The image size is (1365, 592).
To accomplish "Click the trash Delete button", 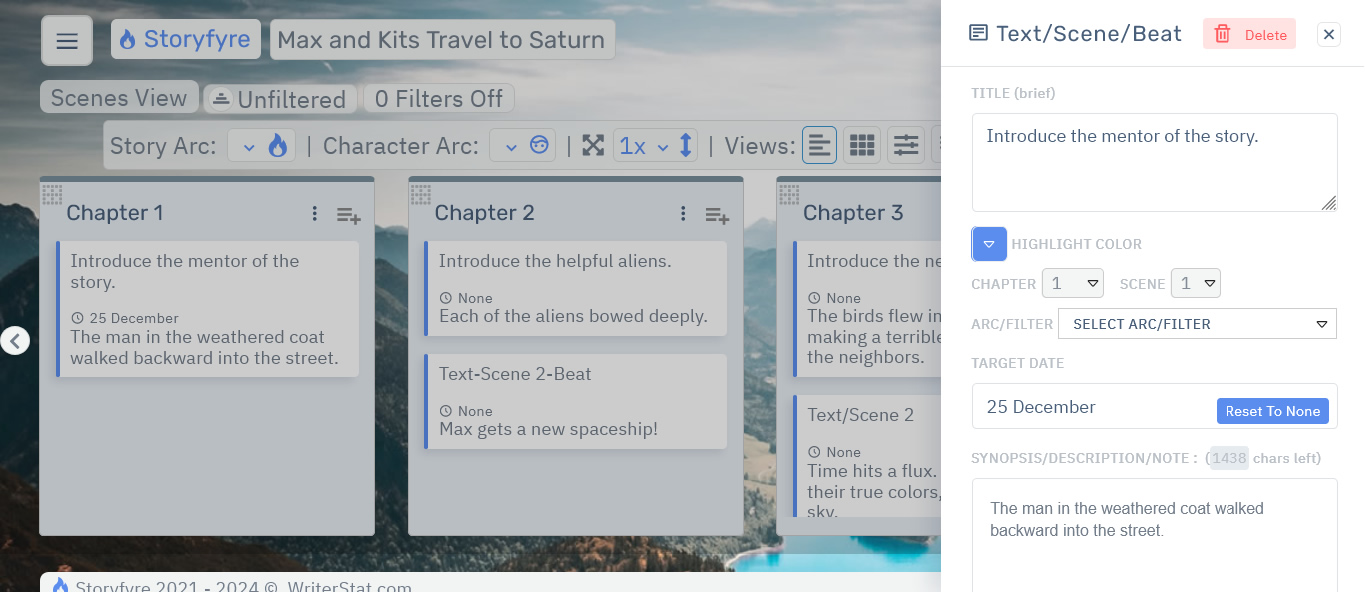I will 1249,35.
